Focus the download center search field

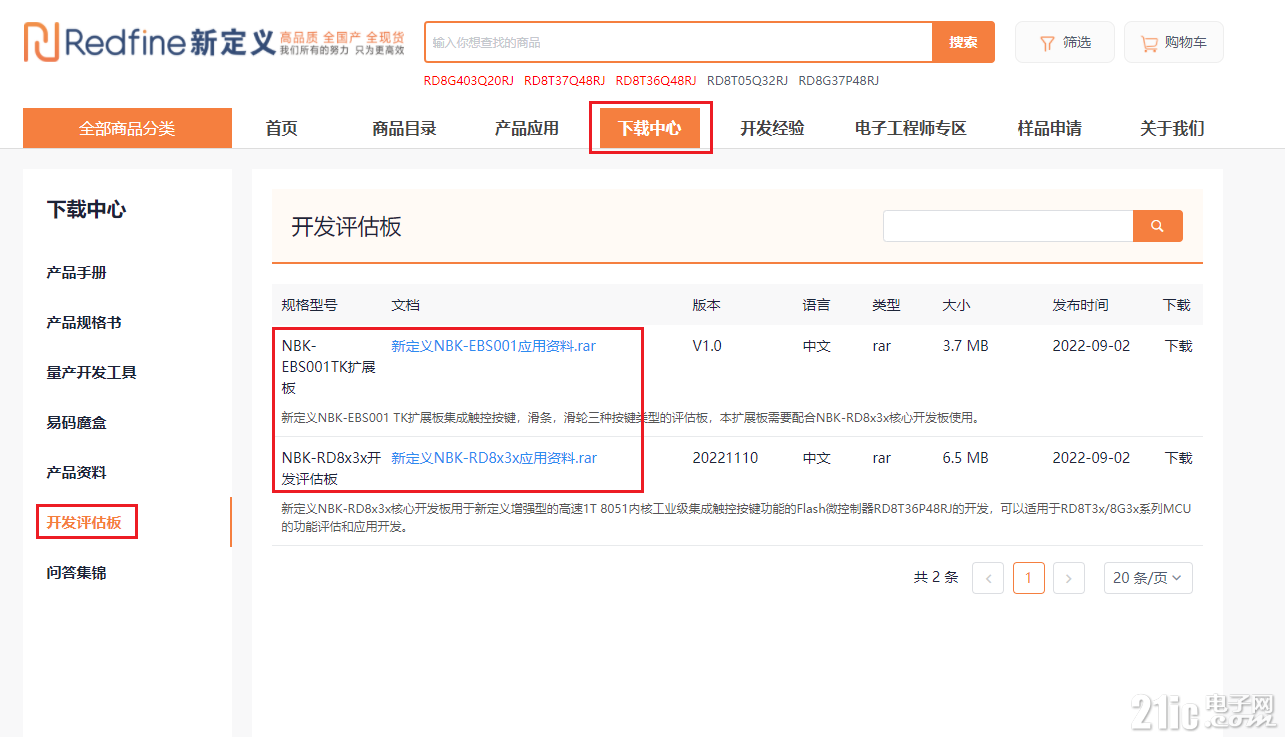[x=1008, y=226]
